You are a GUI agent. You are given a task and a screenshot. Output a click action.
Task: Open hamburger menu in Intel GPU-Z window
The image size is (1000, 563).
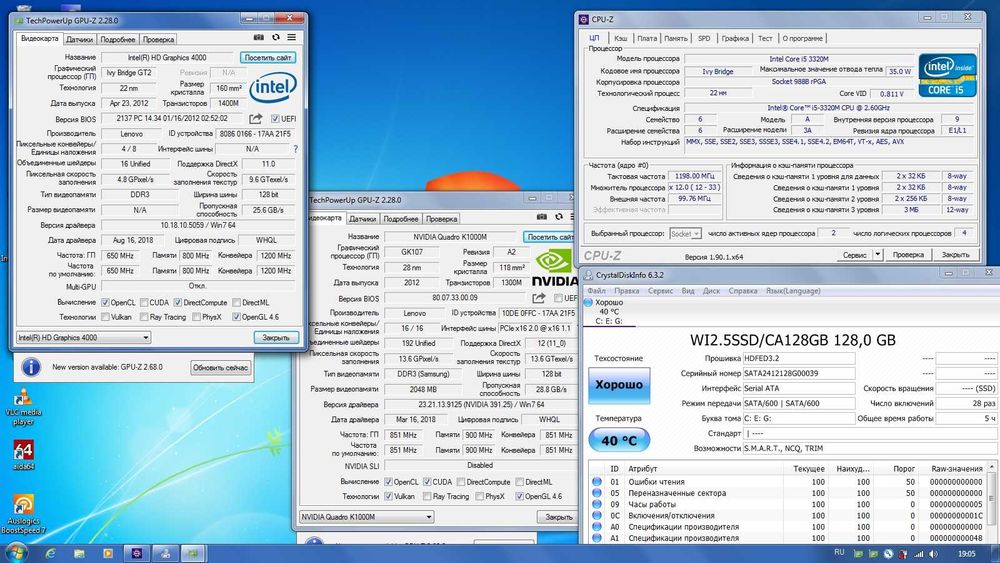(x=291, y=38)
